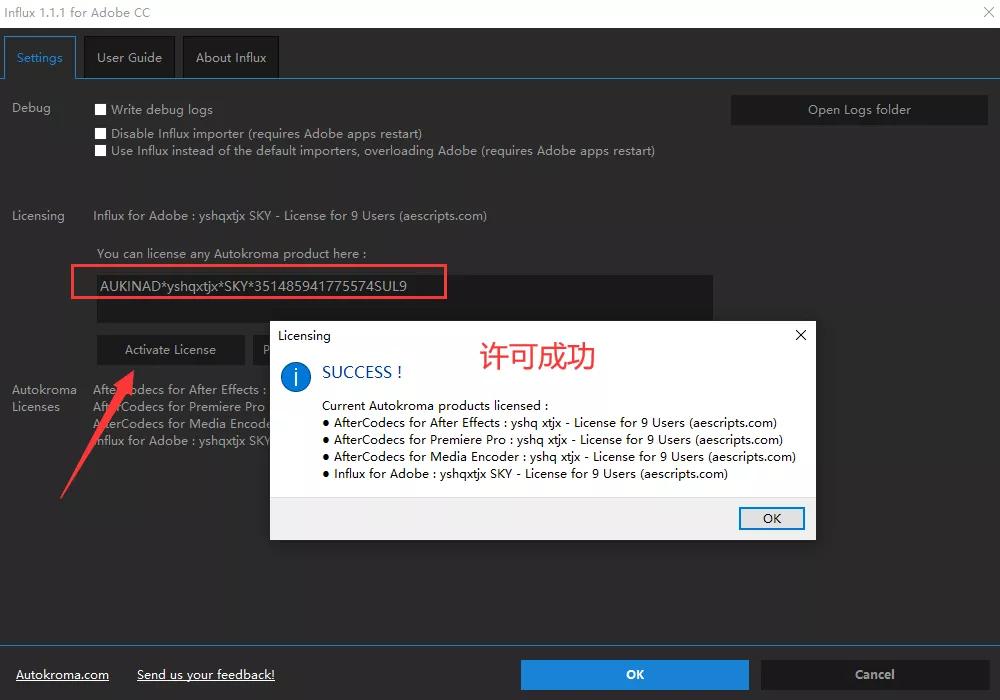This screenshot has height=700, width=1000.
Task: Open the Logs folder button
Action: [x=859, y=110]
